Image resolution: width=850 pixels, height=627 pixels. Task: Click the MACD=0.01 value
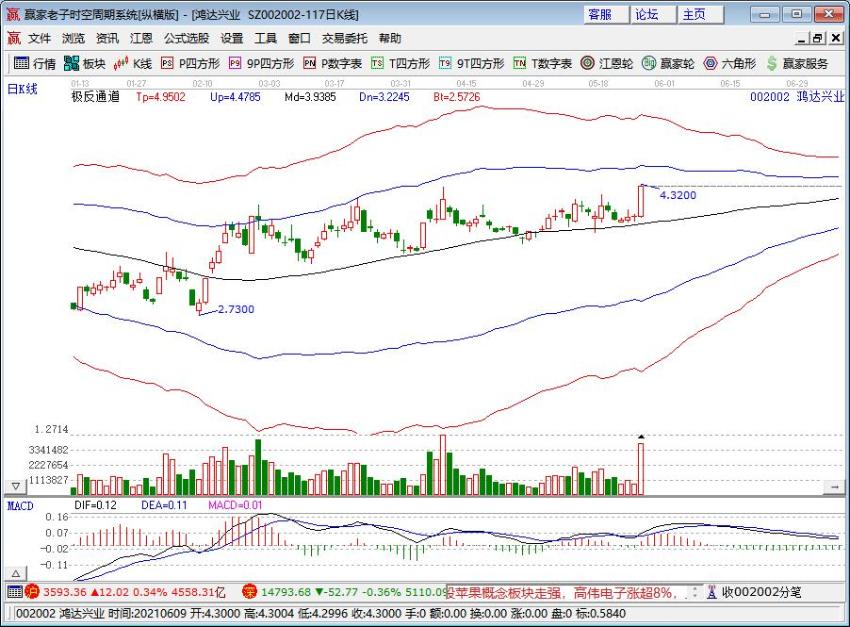tap(235, 505)
